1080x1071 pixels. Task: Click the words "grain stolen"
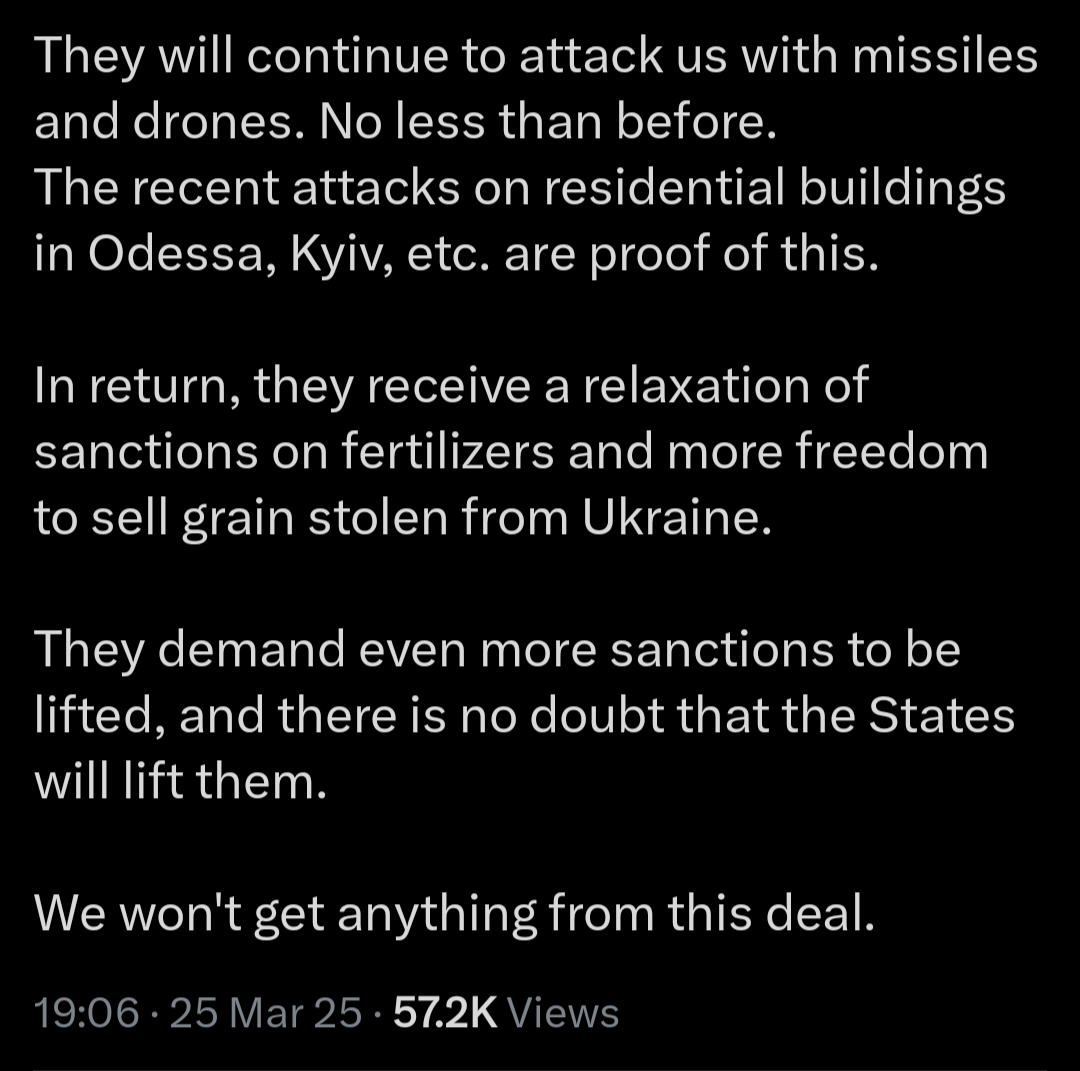pyautogui.click(x=315, y=518)
